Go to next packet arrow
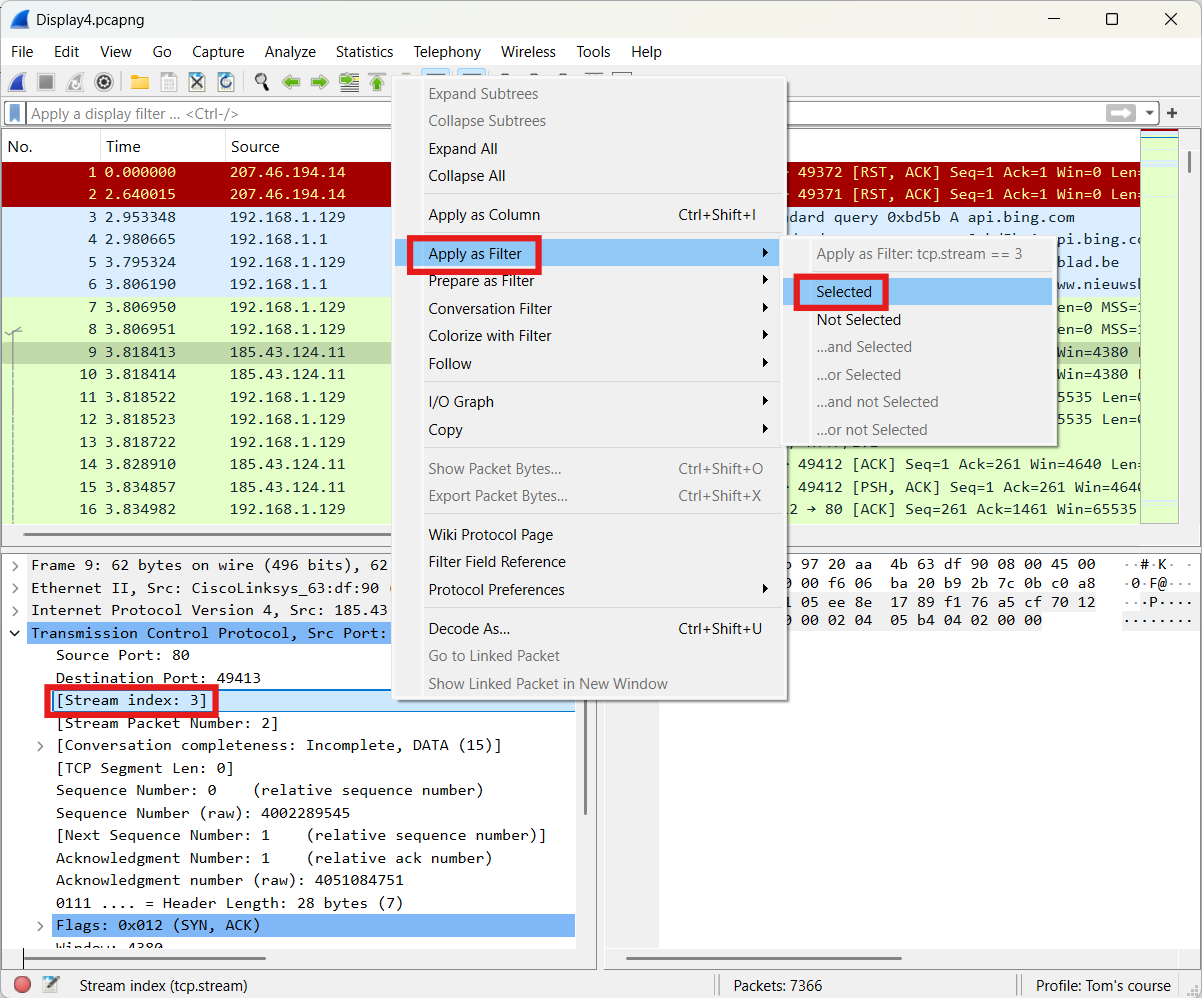 (x=320, y=82)
